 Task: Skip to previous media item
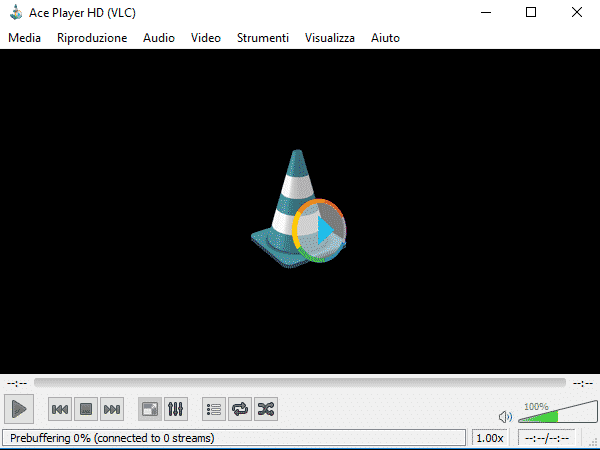point(60,409)
